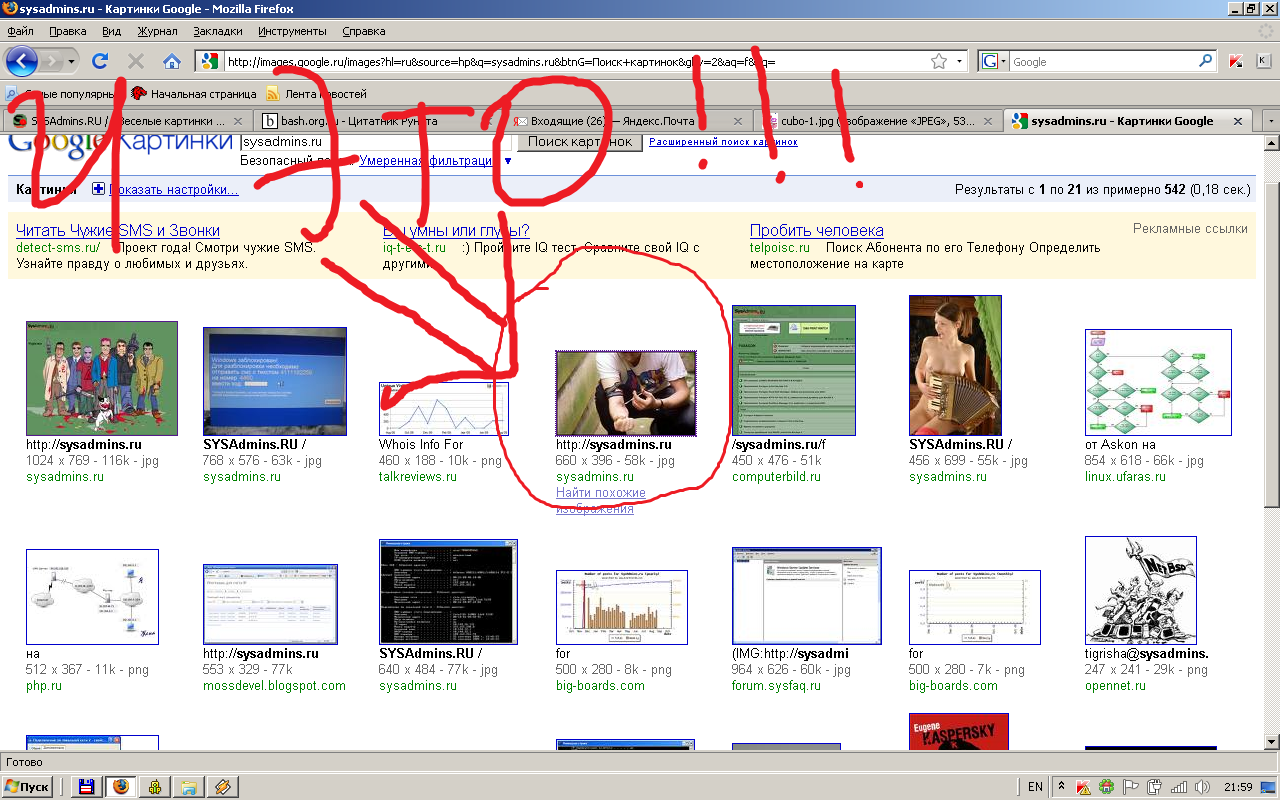1280x800 pixels.
Task: Open the network diagram thumbnail from php.ru
Action: [x=92, y=597]
